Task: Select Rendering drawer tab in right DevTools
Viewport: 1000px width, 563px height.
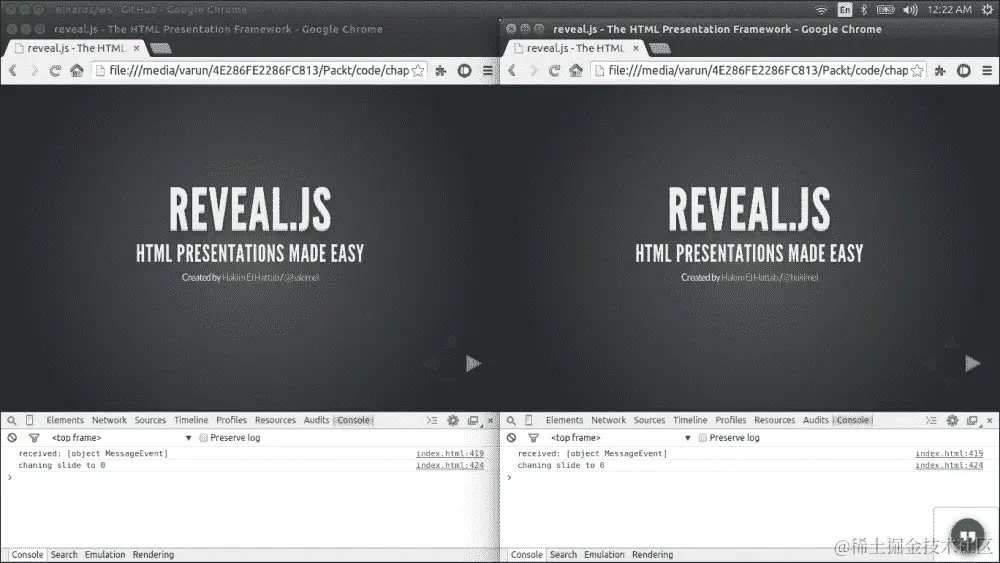Action: point(652,555)
